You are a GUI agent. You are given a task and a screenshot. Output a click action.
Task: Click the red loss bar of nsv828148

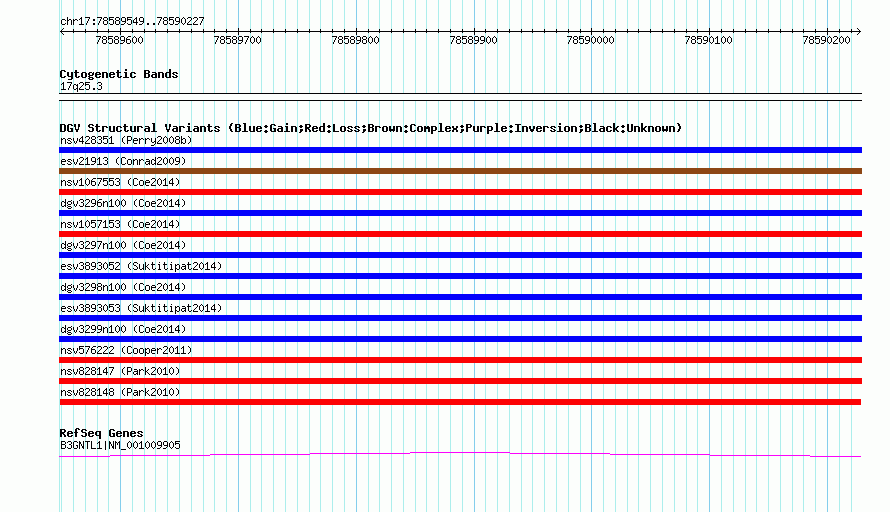[x=460, y=402]
